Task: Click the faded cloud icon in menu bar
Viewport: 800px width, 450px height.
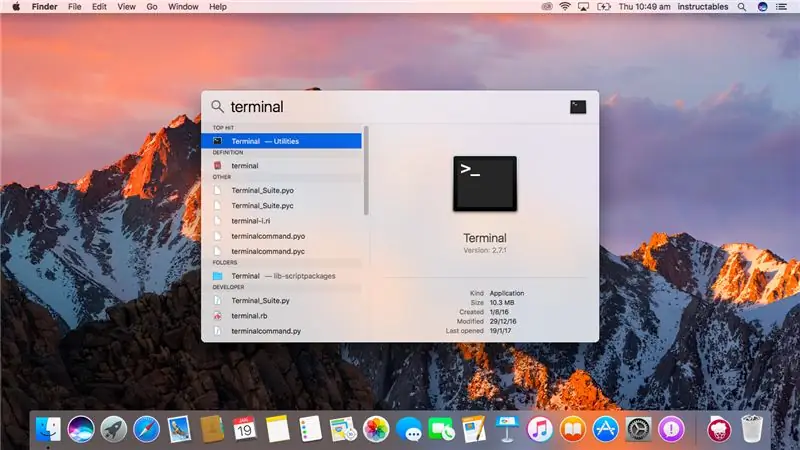Action: pos(546,7)
